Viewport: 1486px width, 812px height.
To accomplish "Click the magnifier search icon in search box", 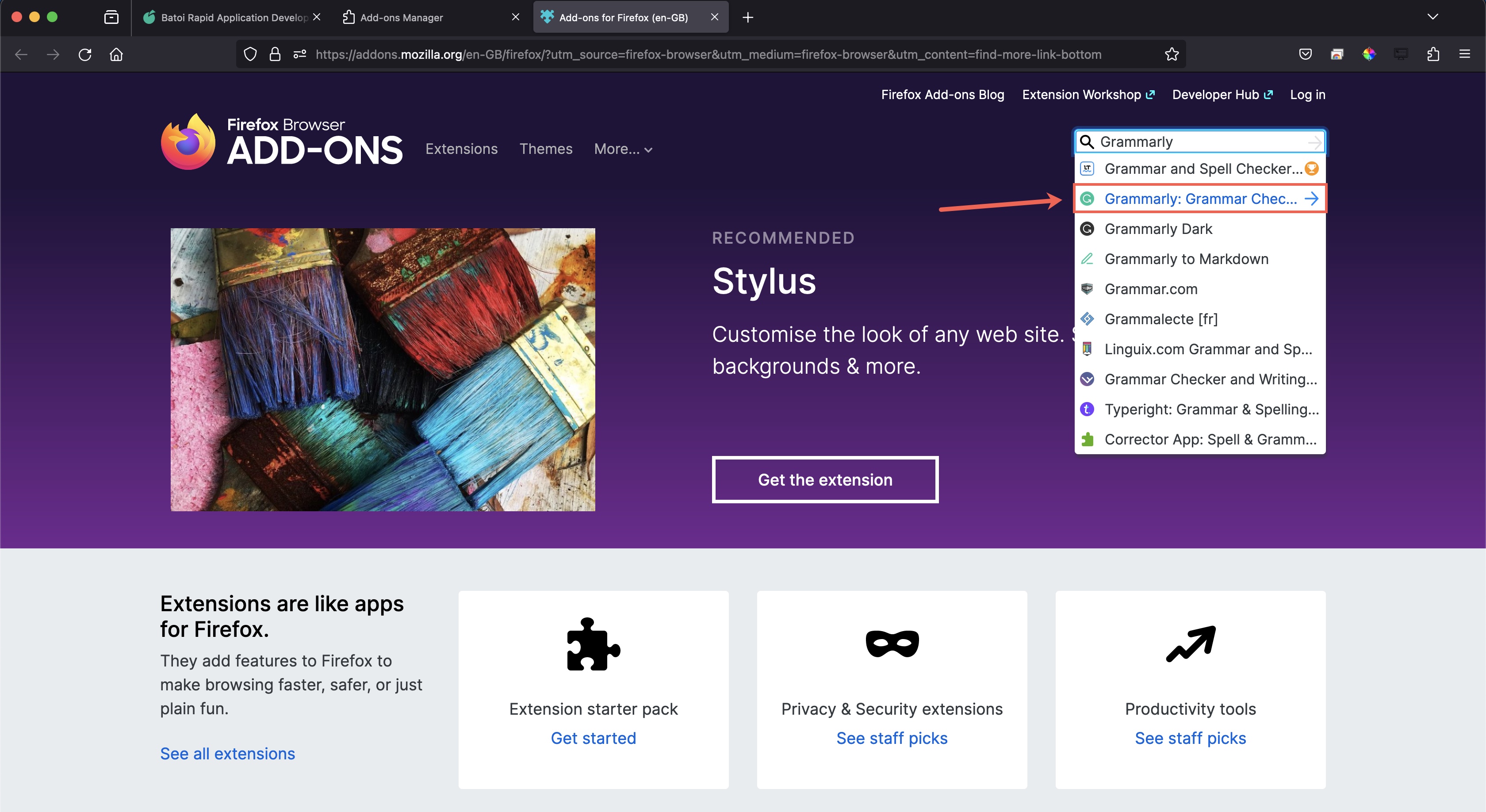I will [1087, 142].
